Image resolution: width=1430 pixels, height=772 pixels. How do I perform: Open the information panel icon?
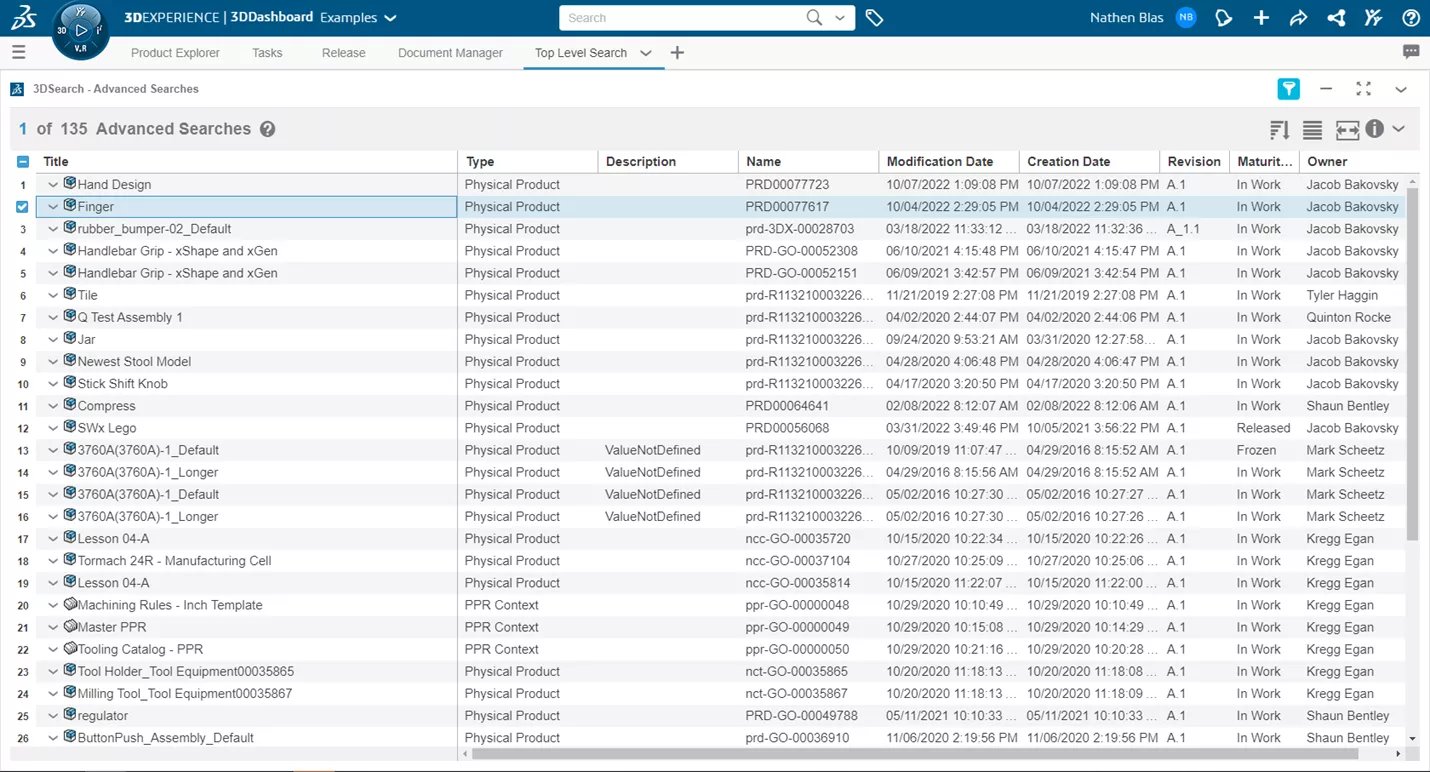[1374, 129]
